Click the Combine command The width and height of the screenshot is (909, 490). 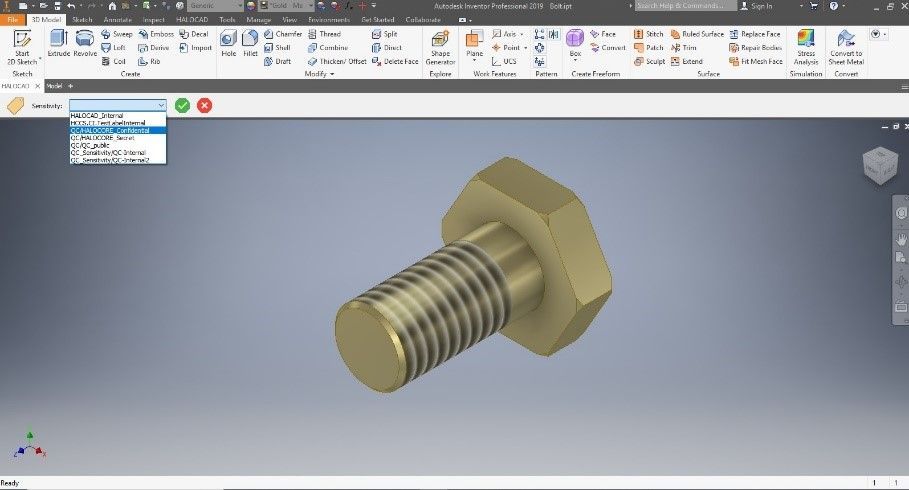[328, 48]
